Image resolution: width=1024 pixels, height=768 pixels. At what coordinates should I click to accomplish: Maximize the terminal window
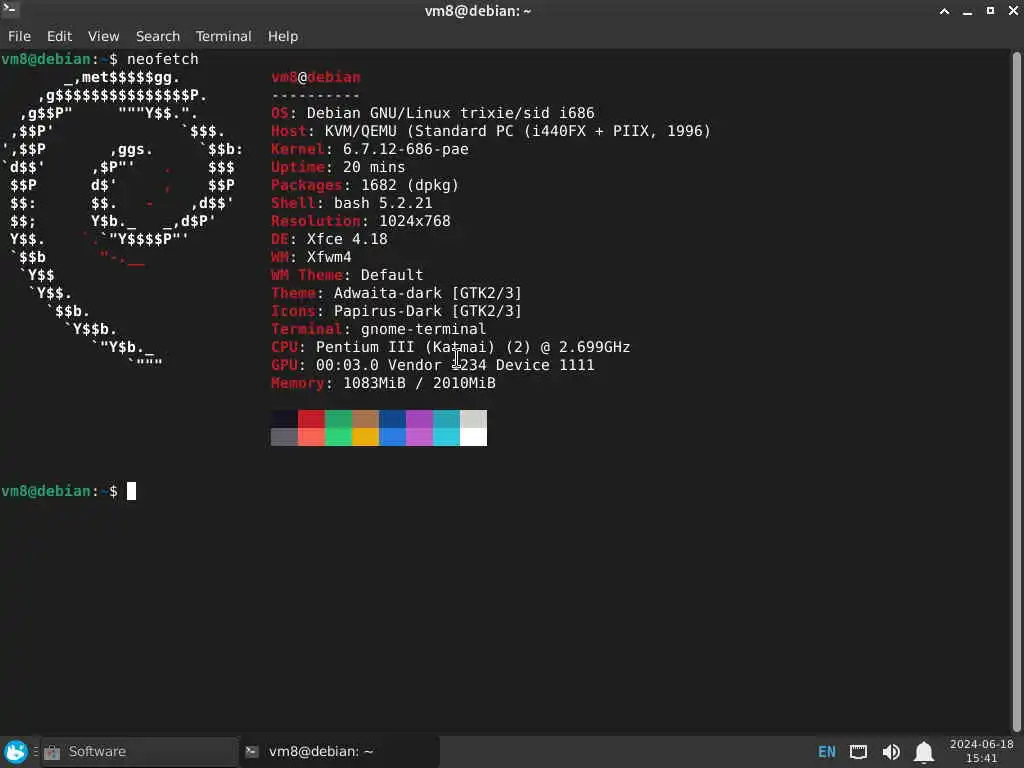point(990,11)
